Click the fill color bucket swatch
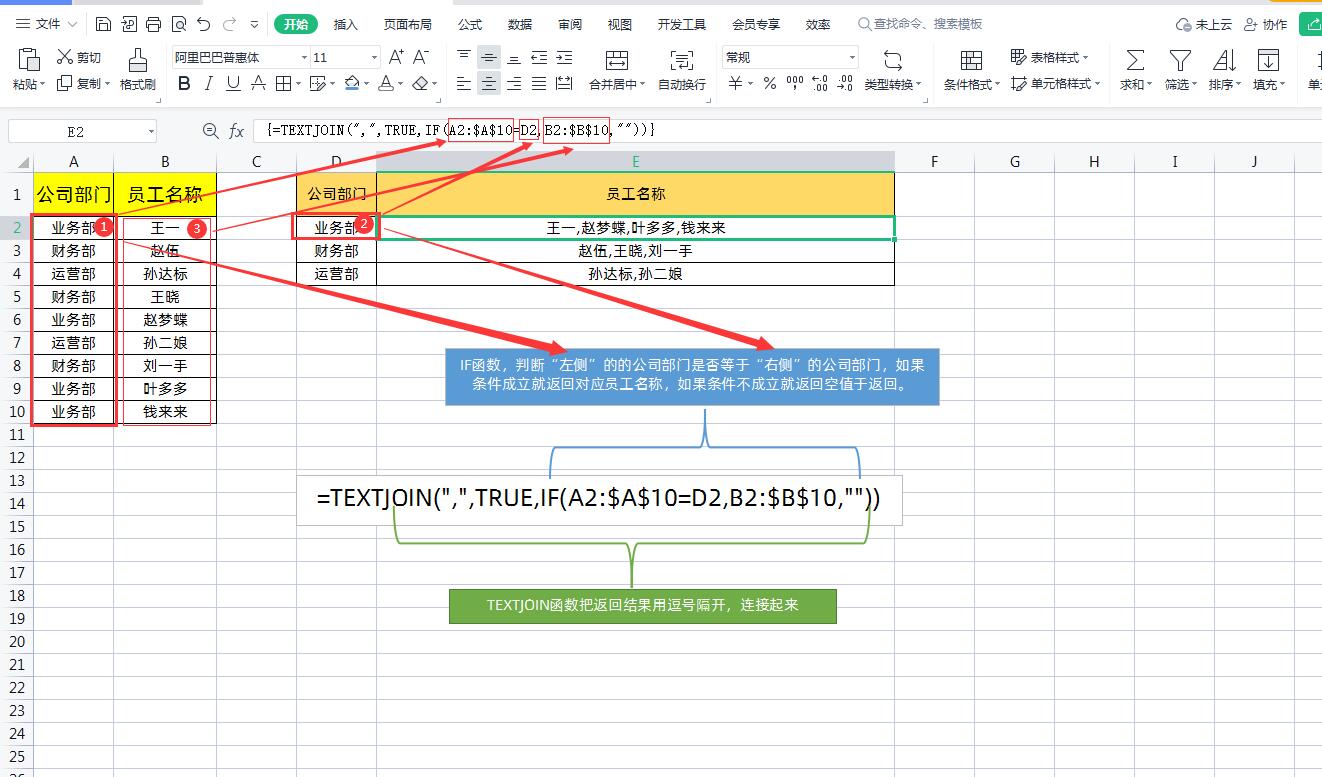Image resolution: width=1322 pixels, height=777 pixels. click(351, 84)
